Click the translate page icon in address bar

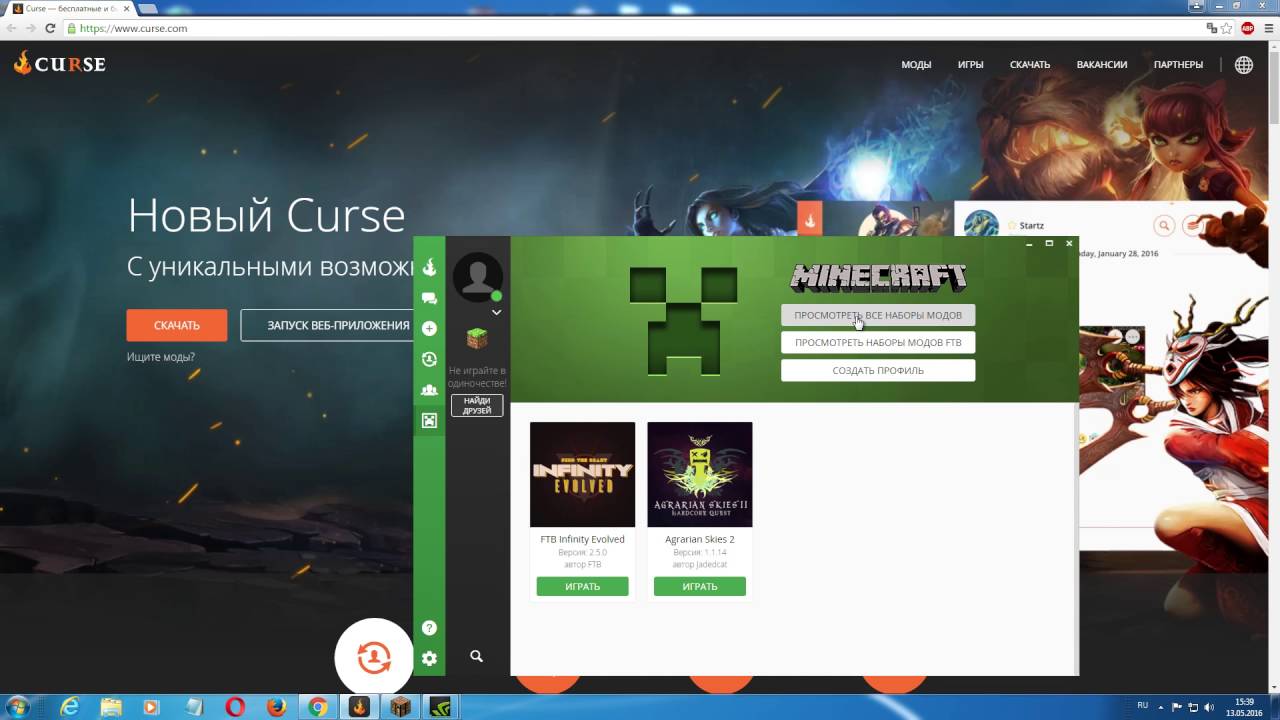1211,28
